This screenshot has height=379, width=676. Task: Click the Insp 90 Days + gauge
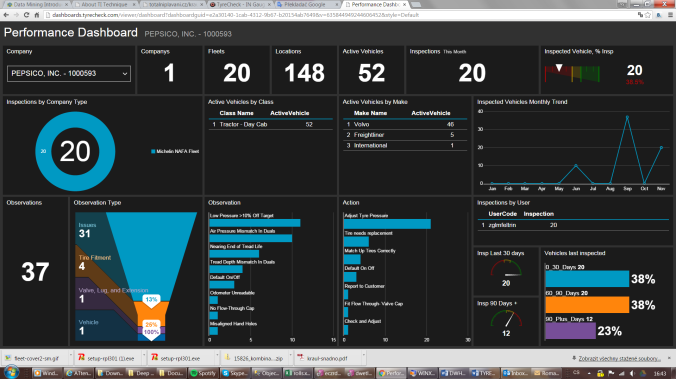click(506, 319)
